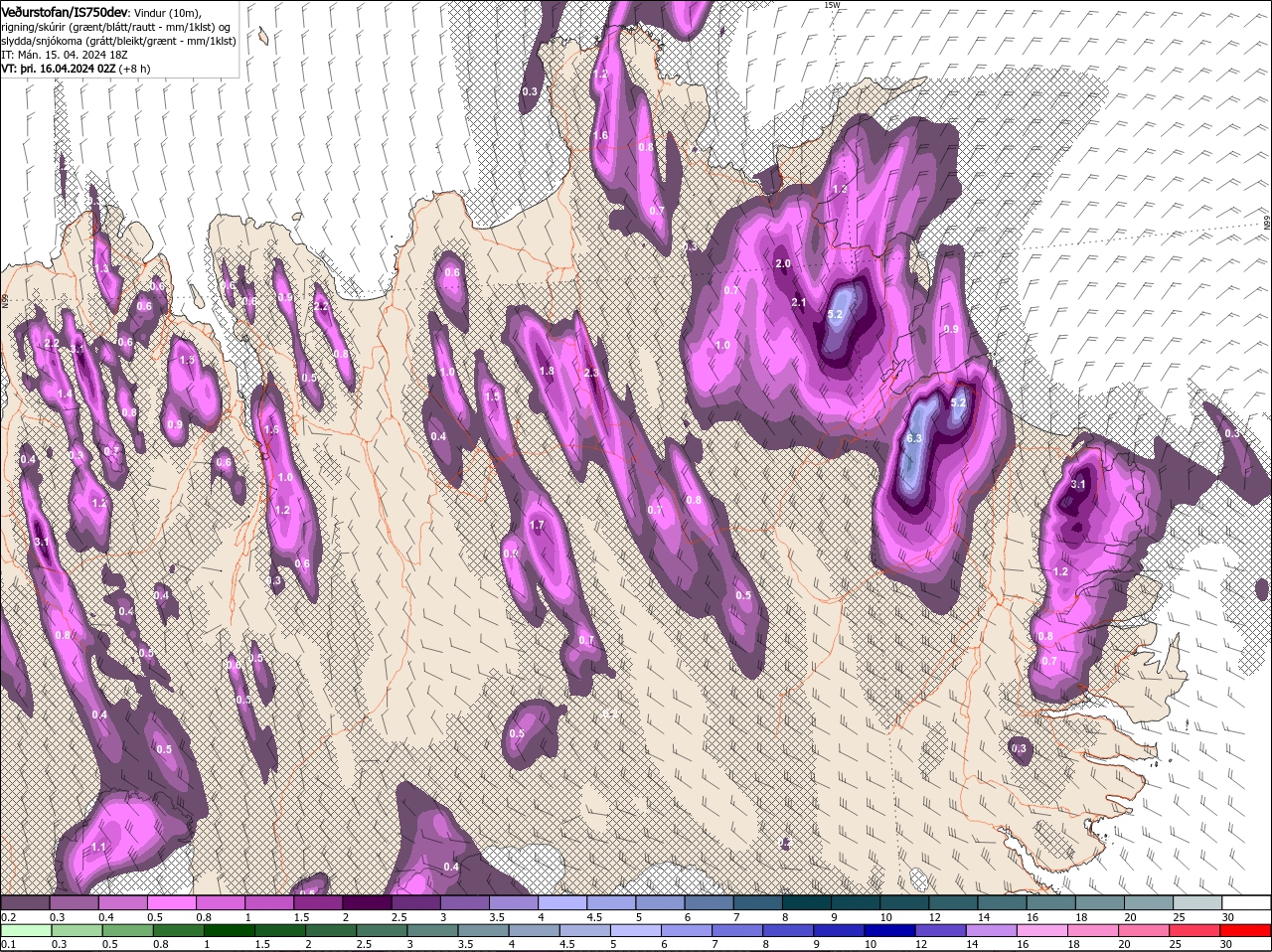Click the 1.4 value label on left

coord(65,394)
